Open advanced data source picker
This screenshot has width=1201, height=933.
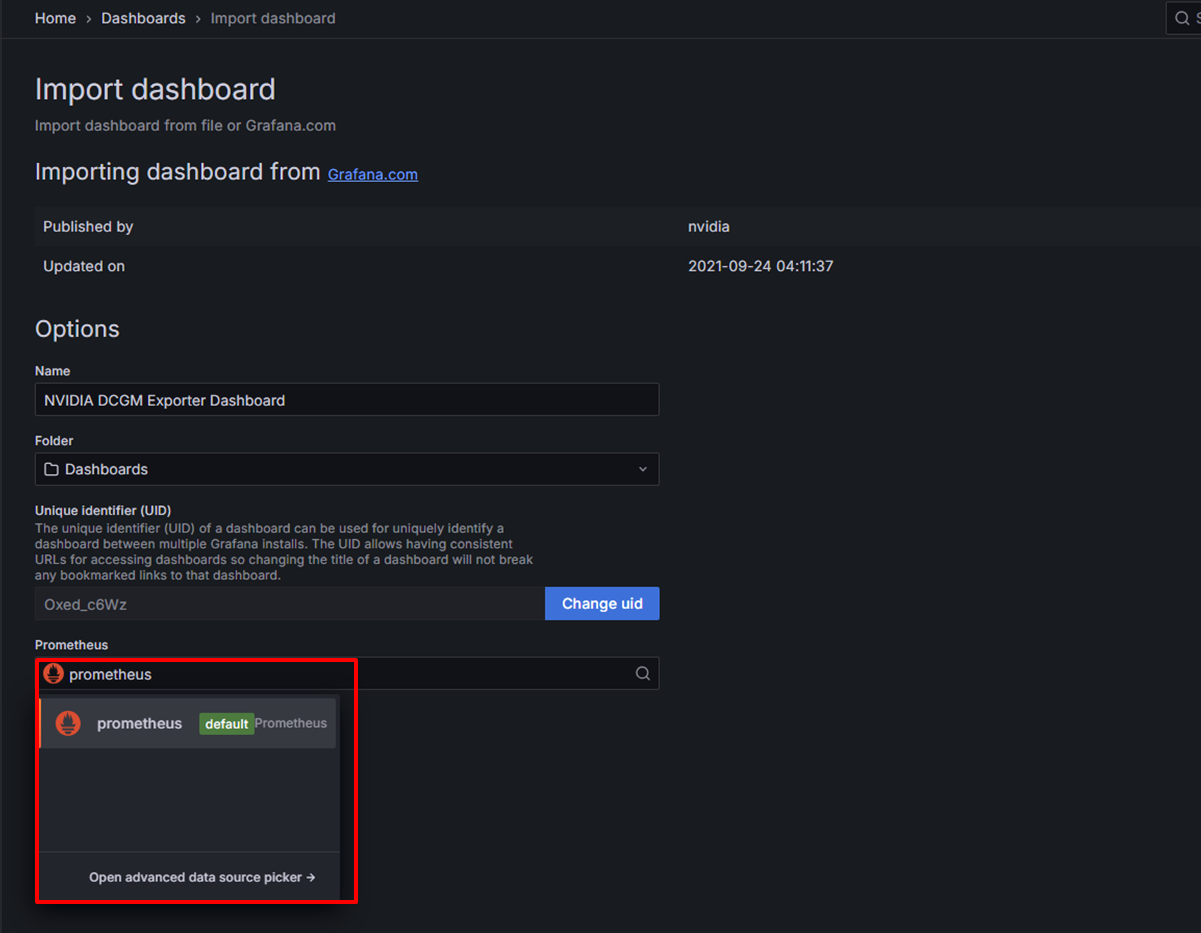(196, 877)
